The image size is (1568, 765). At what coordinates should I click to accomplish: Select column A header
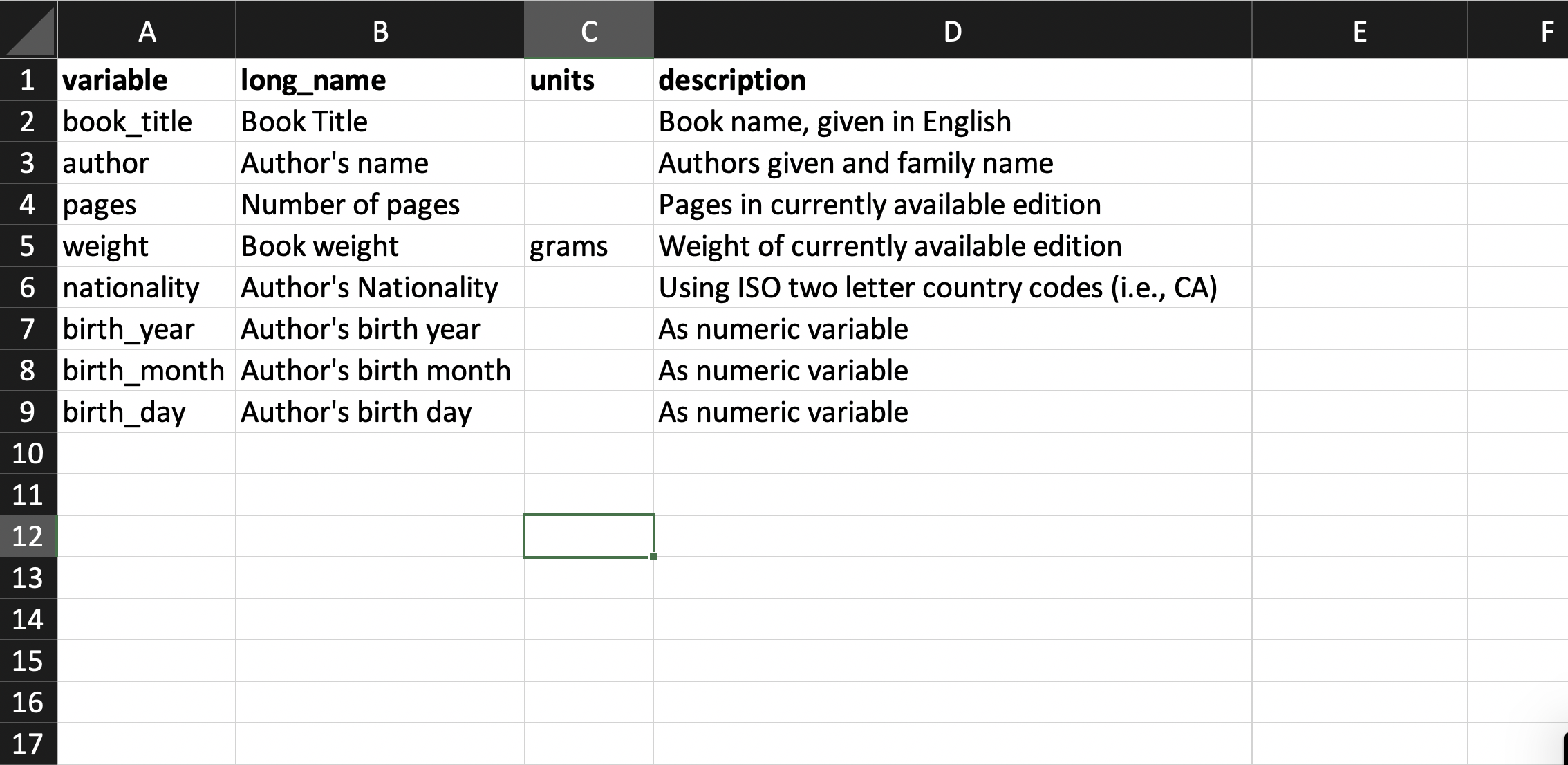coord(147,31)
